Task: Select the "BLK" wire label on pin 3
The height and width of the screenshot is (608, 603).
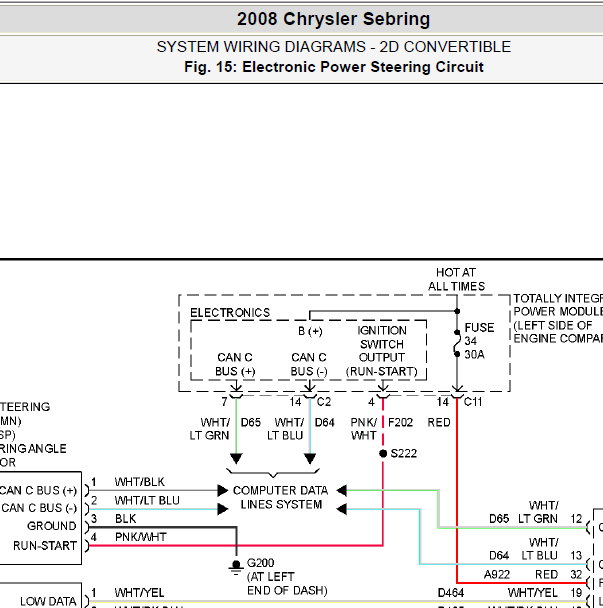Action: pos(125,519)
